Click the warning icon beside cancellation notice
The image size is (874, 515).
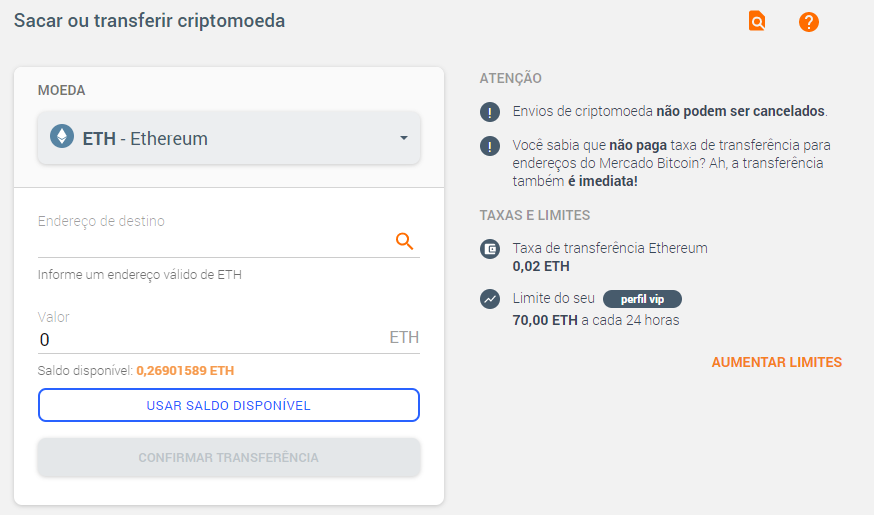(x=489, y=112)
